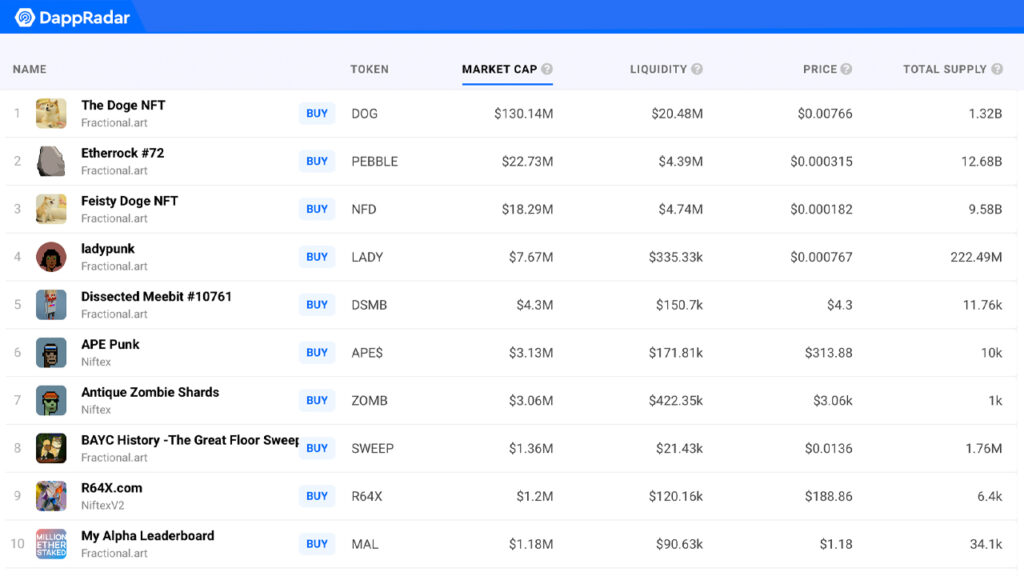Open the Antique Zombie Shards thumbnail
This screenshot has height=576, width=1024.
51,400
